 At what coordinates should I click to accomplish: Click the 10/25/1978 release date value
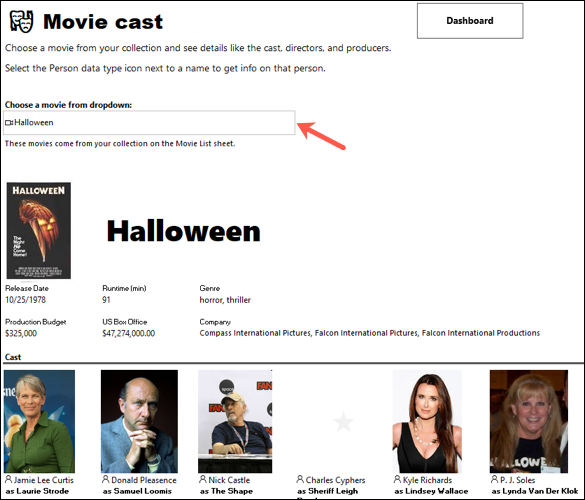tap(25, 300)
